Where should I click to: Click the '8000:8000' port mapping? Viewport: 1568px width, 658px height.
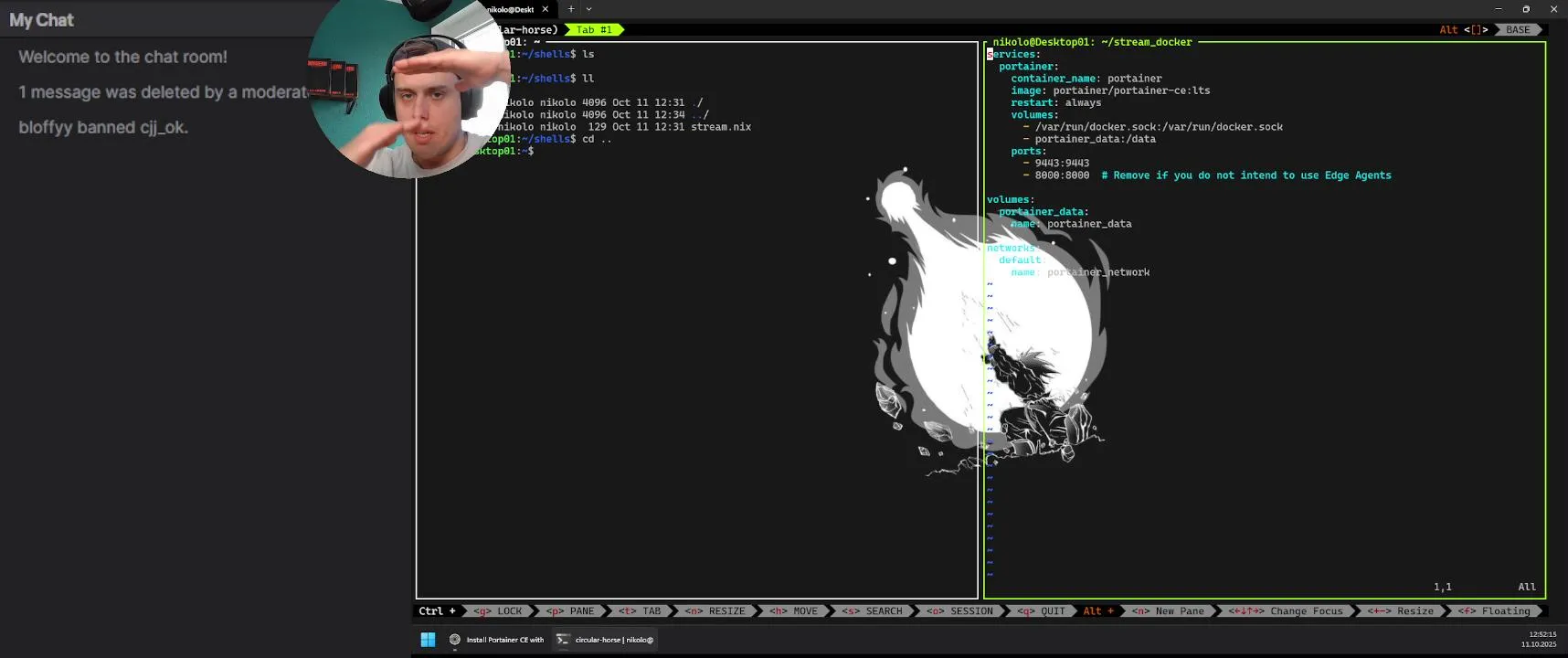[1062, 175]
